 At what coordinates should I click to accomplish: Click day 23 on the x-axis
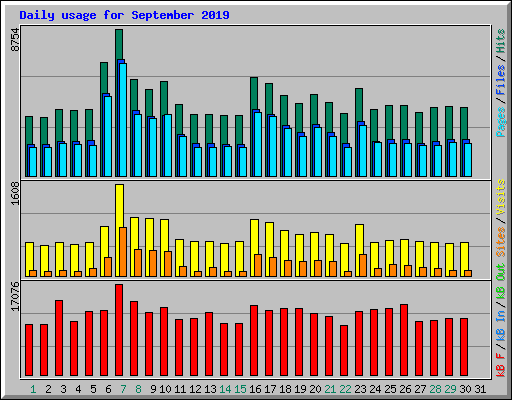[360, 389]
